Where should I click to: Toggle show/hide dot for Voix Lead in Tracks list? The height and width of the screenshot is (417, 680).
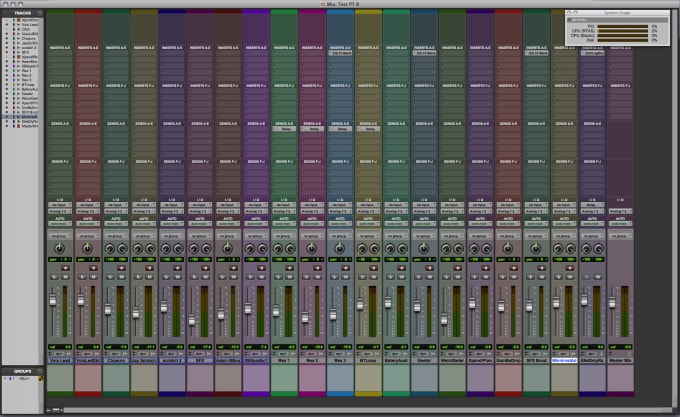tap(7, 25)
